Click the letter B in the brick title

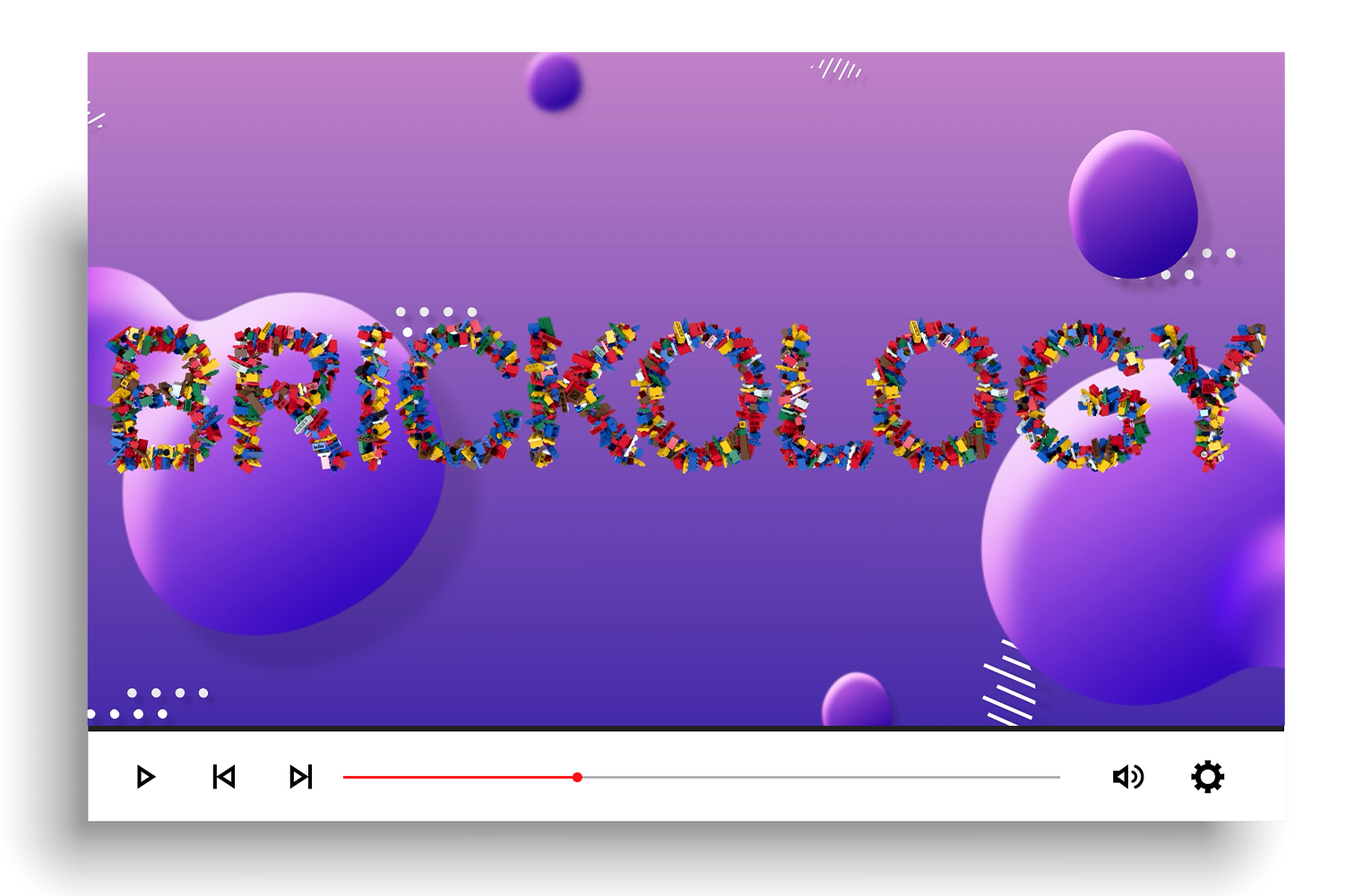coord(161,399)
